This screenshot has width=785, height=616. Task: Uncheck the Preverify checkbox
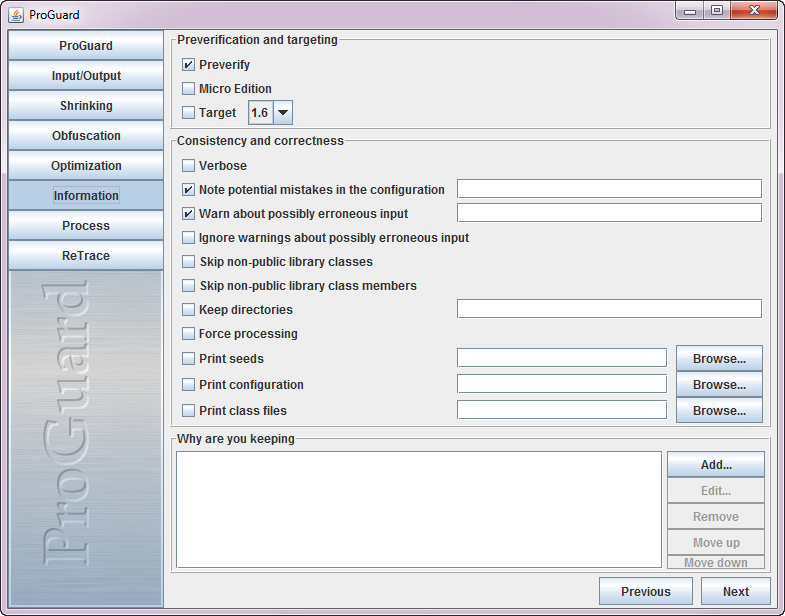click(188, 65)
